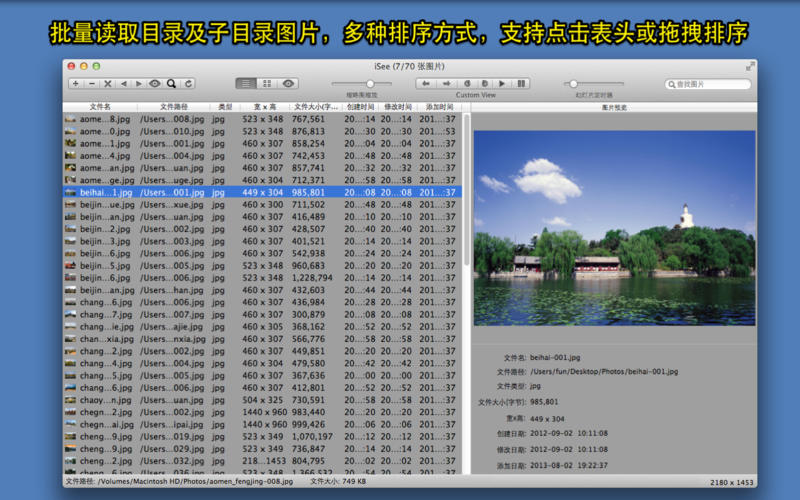Select the row with size 436,984

coord(262,303)
